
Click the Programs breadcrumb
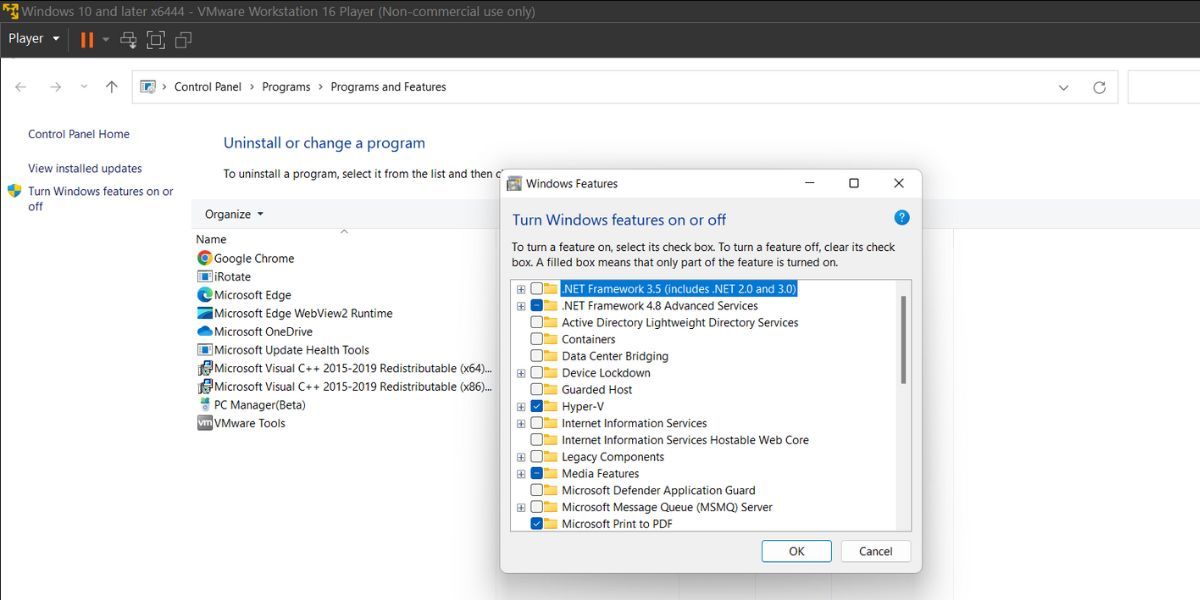(286, 87)
